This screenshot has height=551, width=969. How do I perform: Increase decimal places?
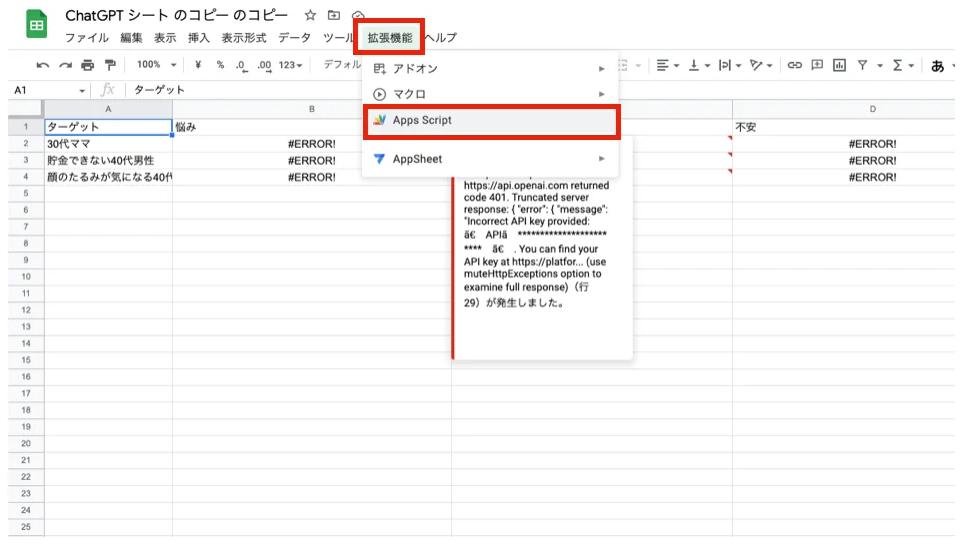click(264, 65)
